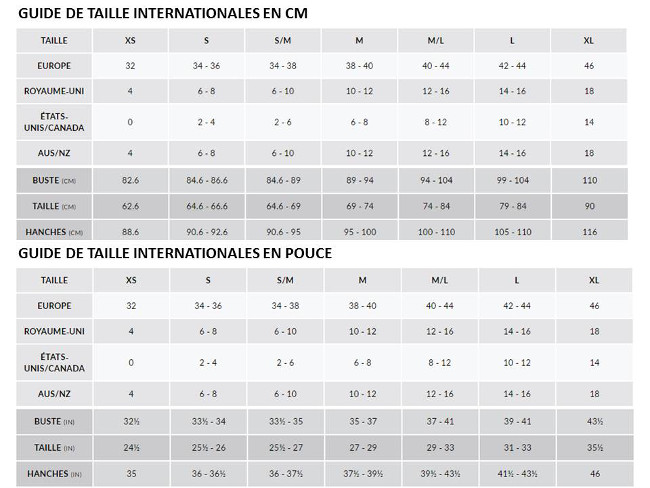This screenshot has width=650, height=488.
Task: Click the 82.6 bust value for XS
Action: 130,181
